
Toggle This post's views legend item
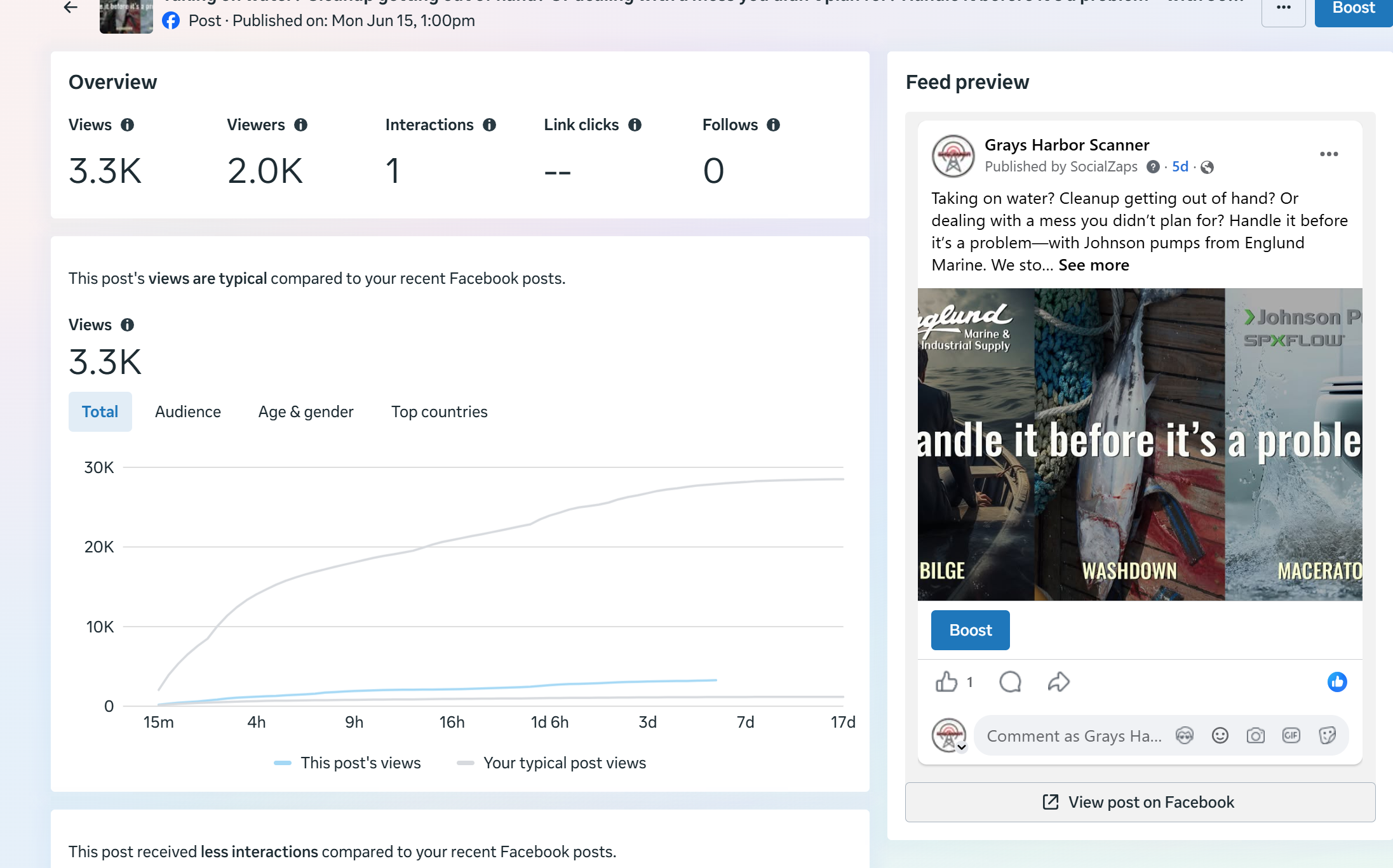coord(347,763)
